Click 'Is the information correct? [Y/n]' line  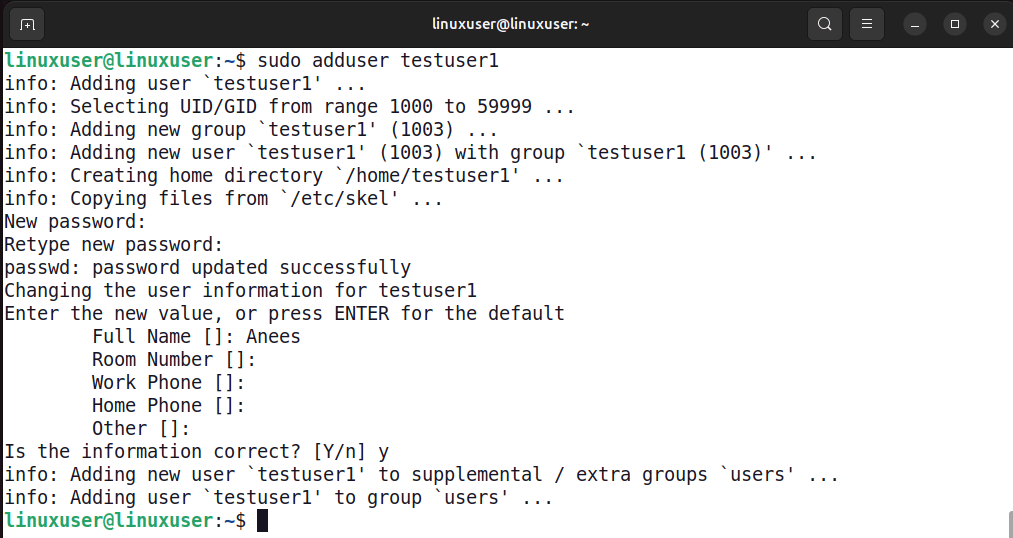click(196, 452)
